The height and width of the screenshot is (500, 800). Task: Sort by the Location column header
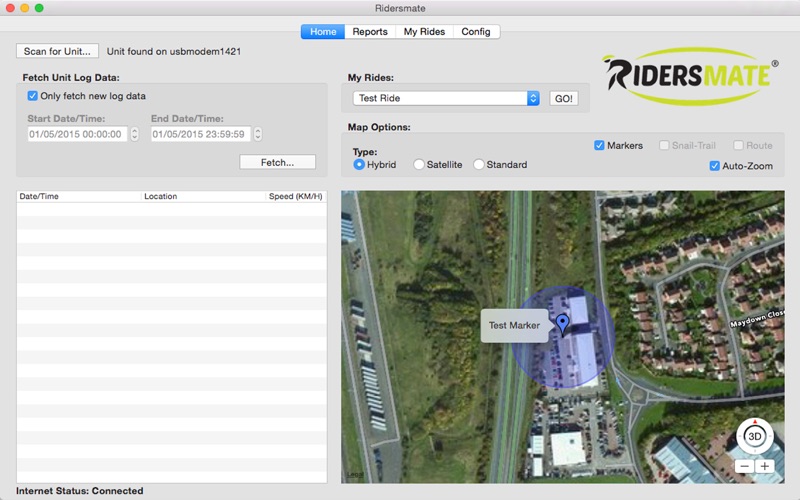[x=203, y=196]
